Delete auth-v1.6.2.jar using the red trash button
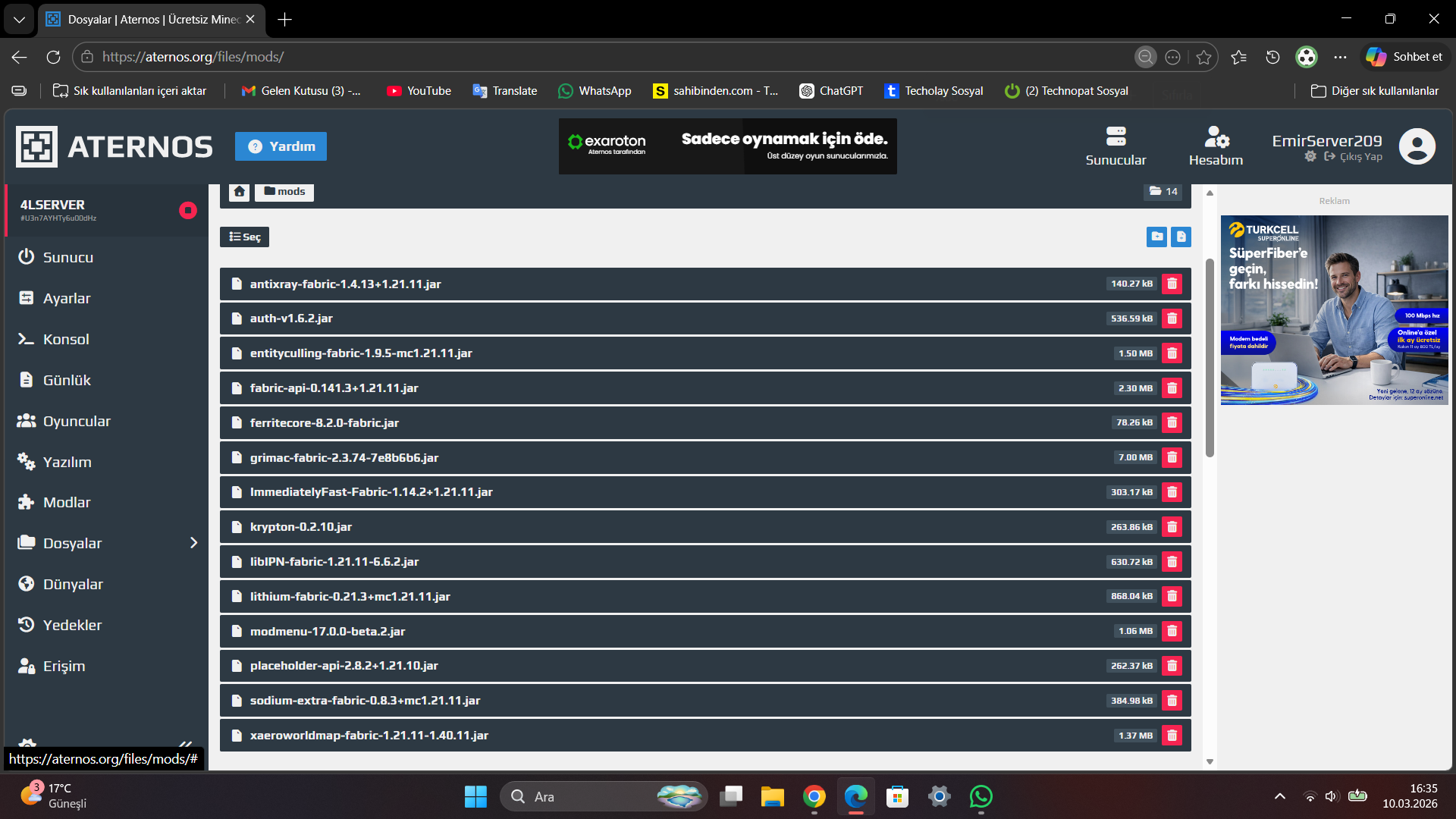This screenshot has width=1456, height=819. [1172, 318]
